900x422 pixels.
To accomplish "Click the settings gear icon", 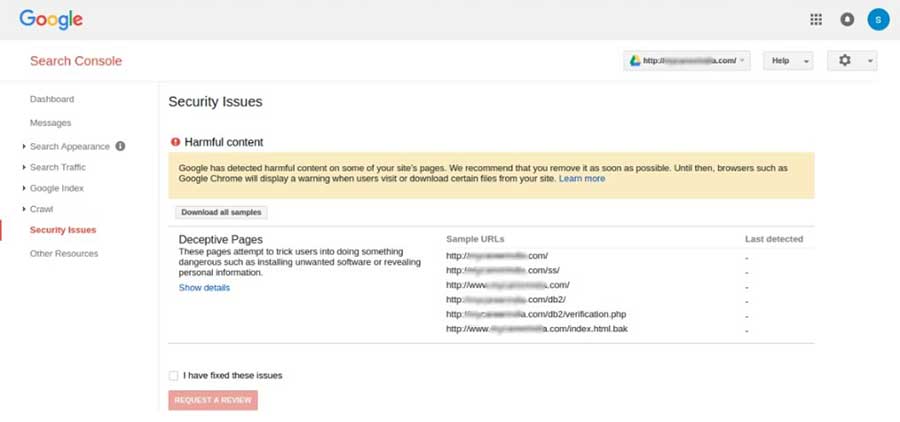I will click(x=845, y=60).
